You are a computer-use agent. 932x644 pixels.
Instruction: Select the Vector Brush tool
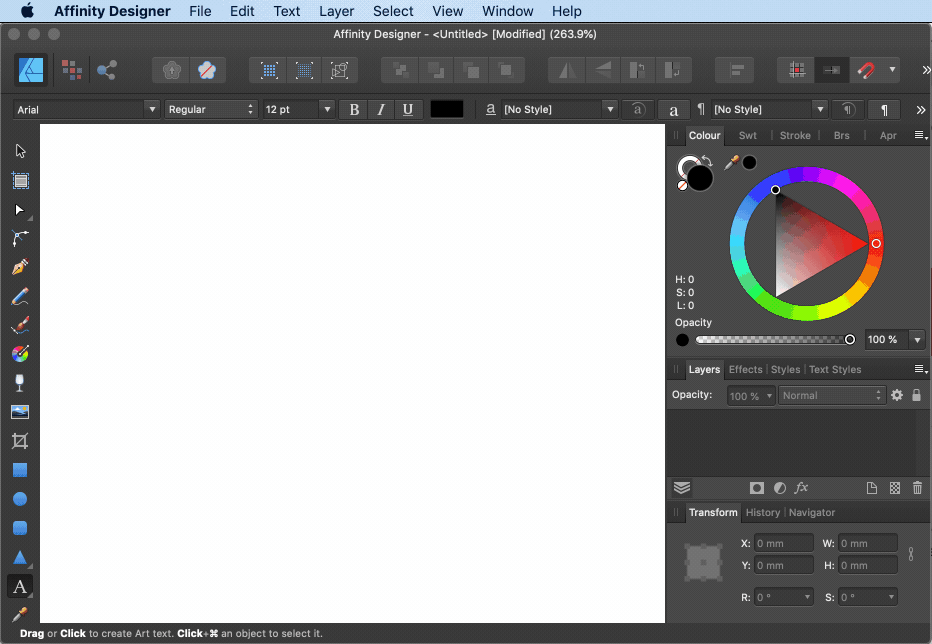18,324
